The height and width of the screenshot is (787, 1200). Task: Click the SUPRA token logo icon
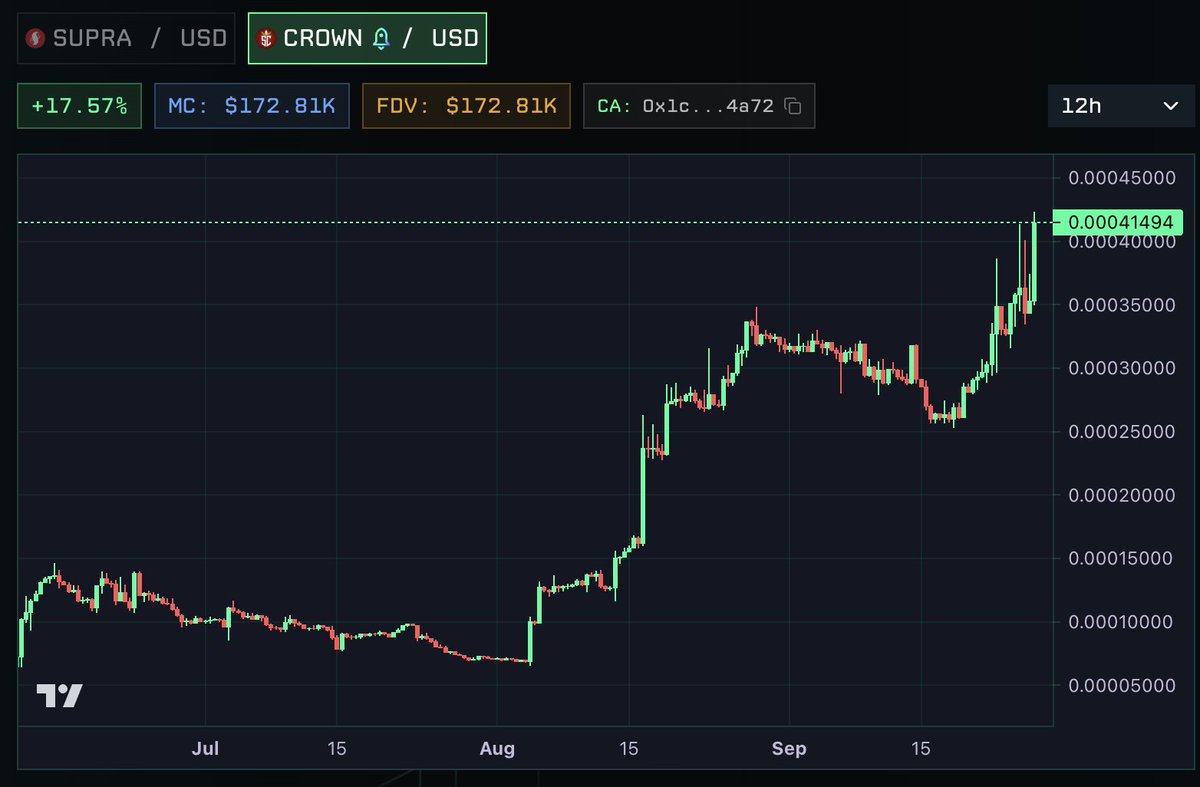pos(36,39)
